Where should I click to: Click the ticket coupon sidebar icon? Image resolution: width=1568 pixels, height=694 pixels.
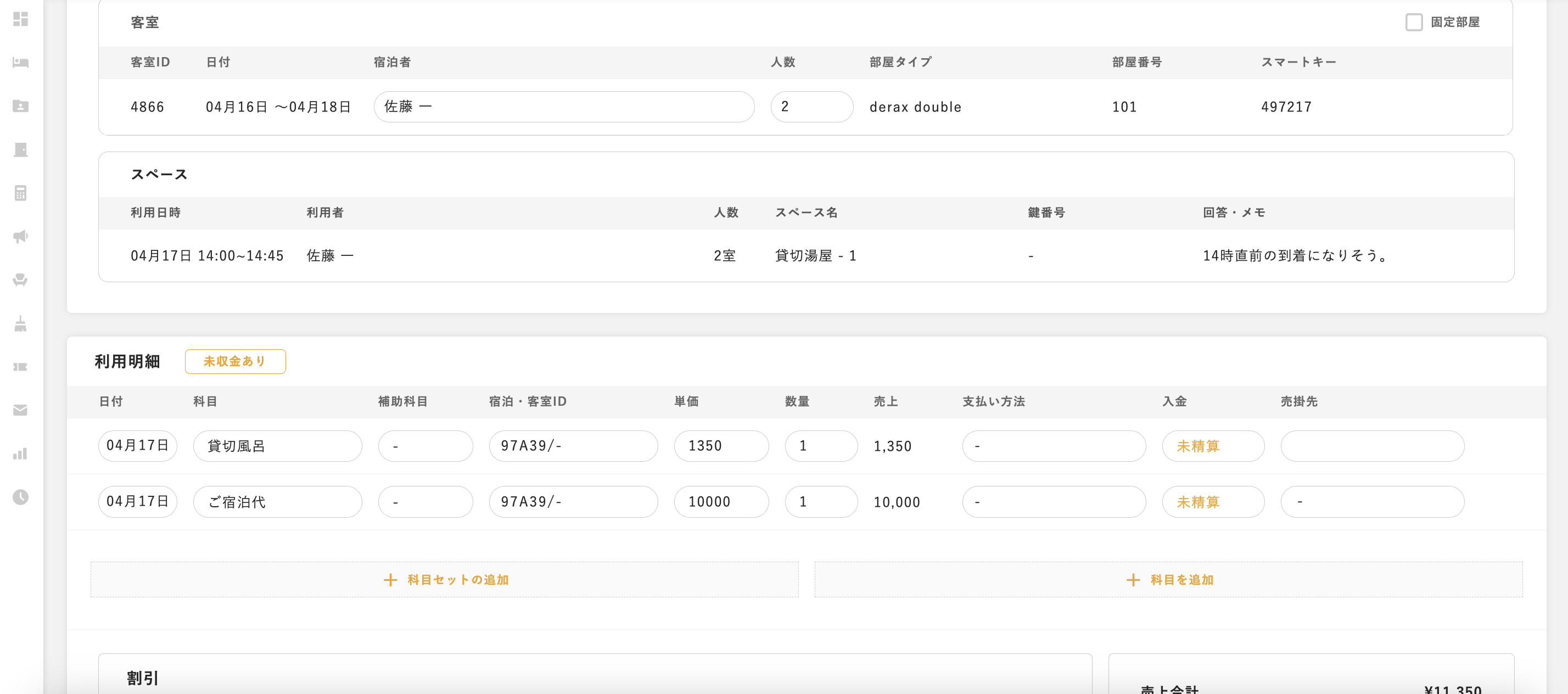[21, 366]
